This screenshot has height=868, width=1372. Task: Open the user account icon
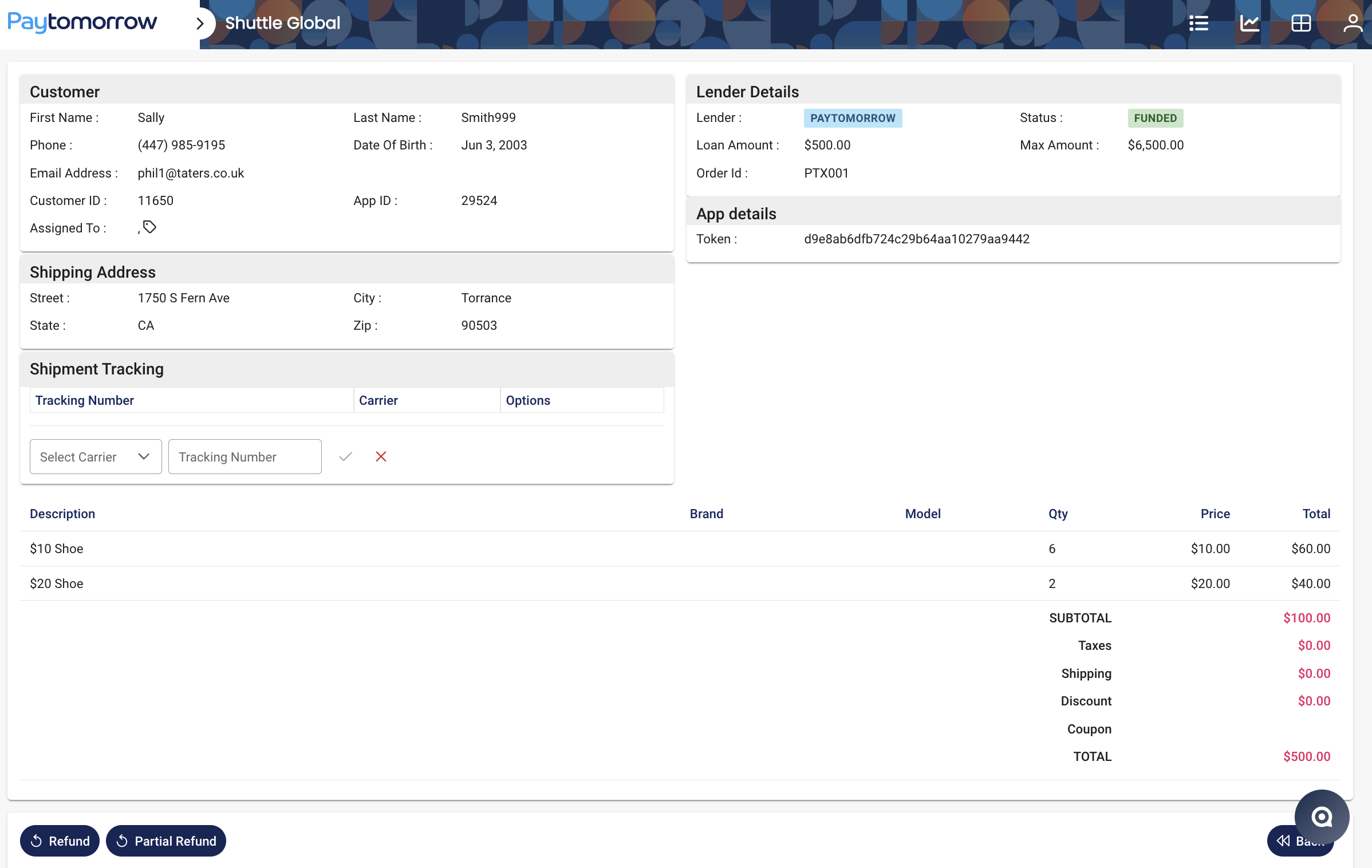(x=1353, y=23)
